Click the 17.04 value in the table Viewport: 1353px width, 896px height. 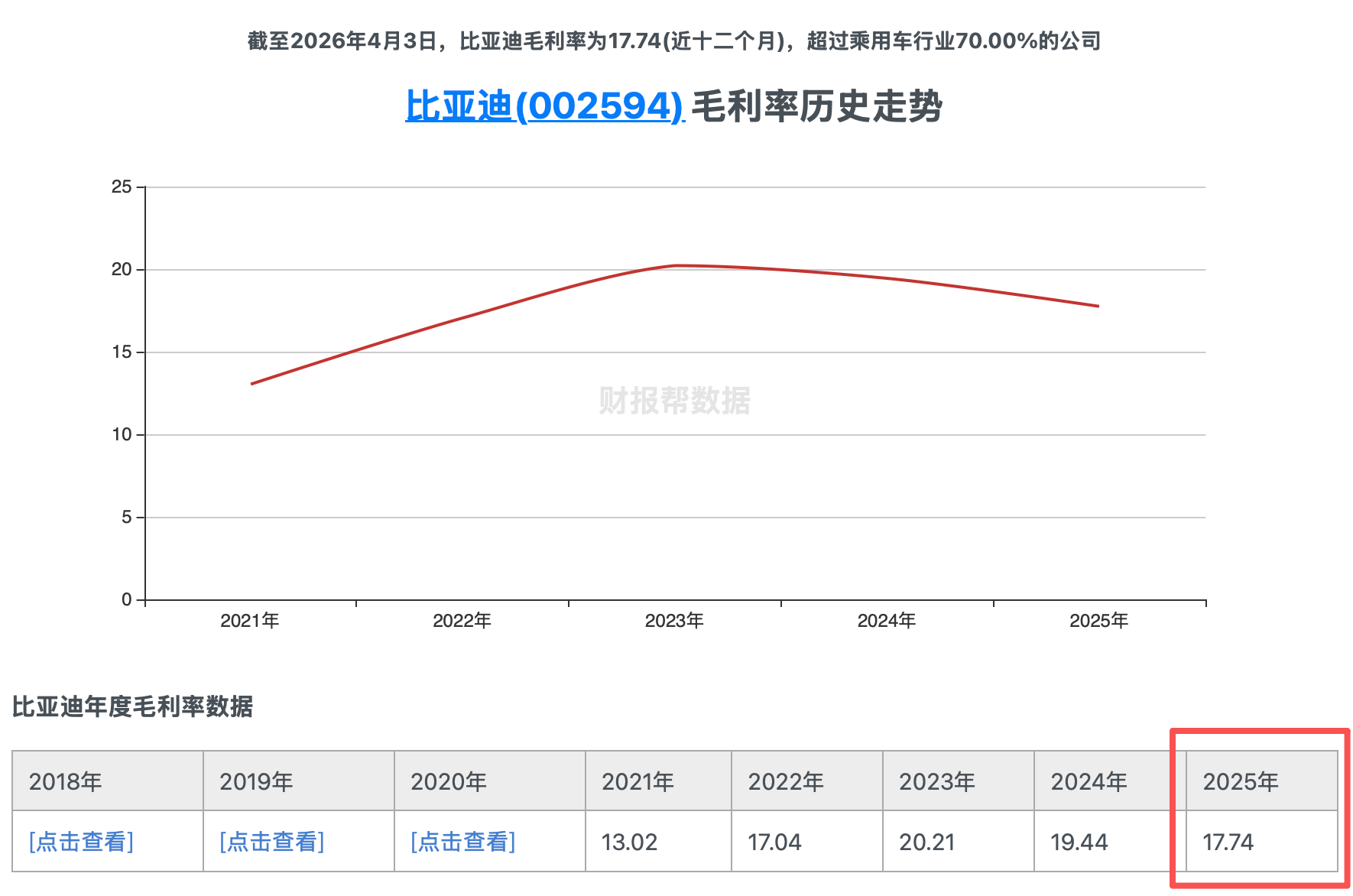pyautogui.click(x=774, y=842)
